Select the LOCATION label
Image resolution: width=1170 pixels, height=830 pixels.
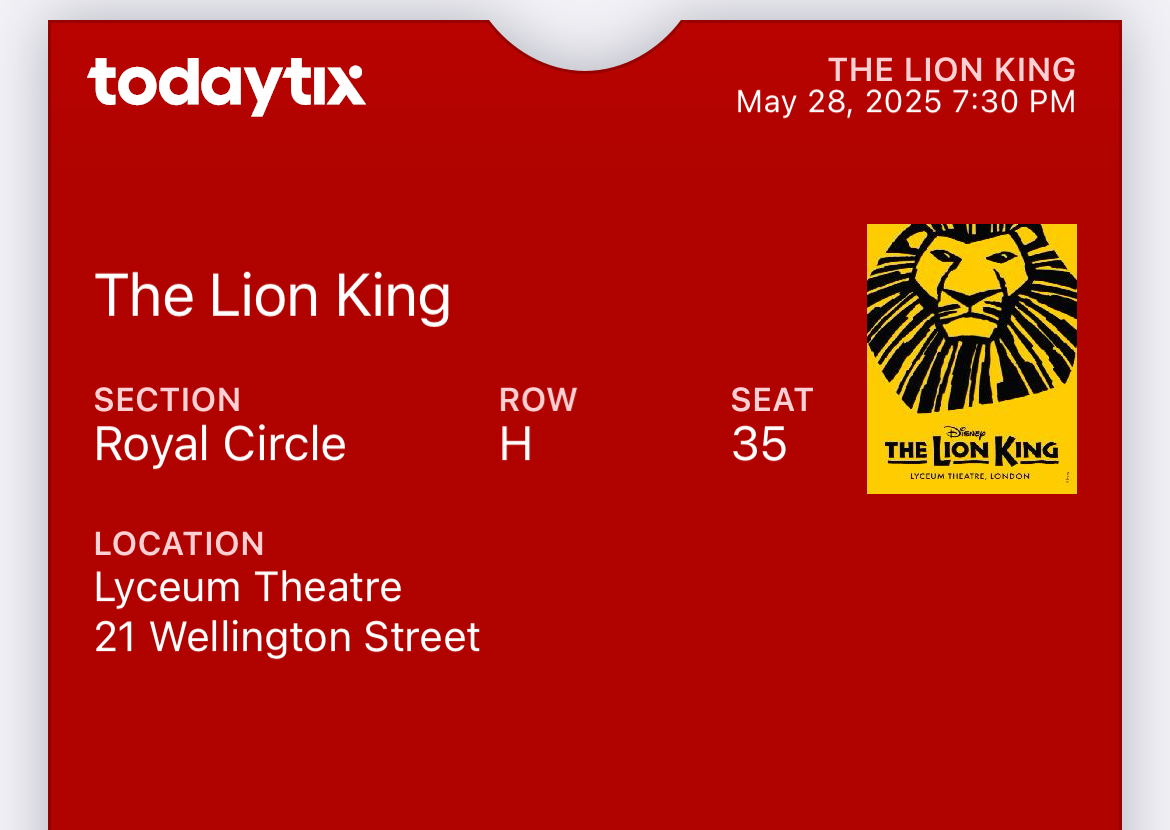(179, 543)
